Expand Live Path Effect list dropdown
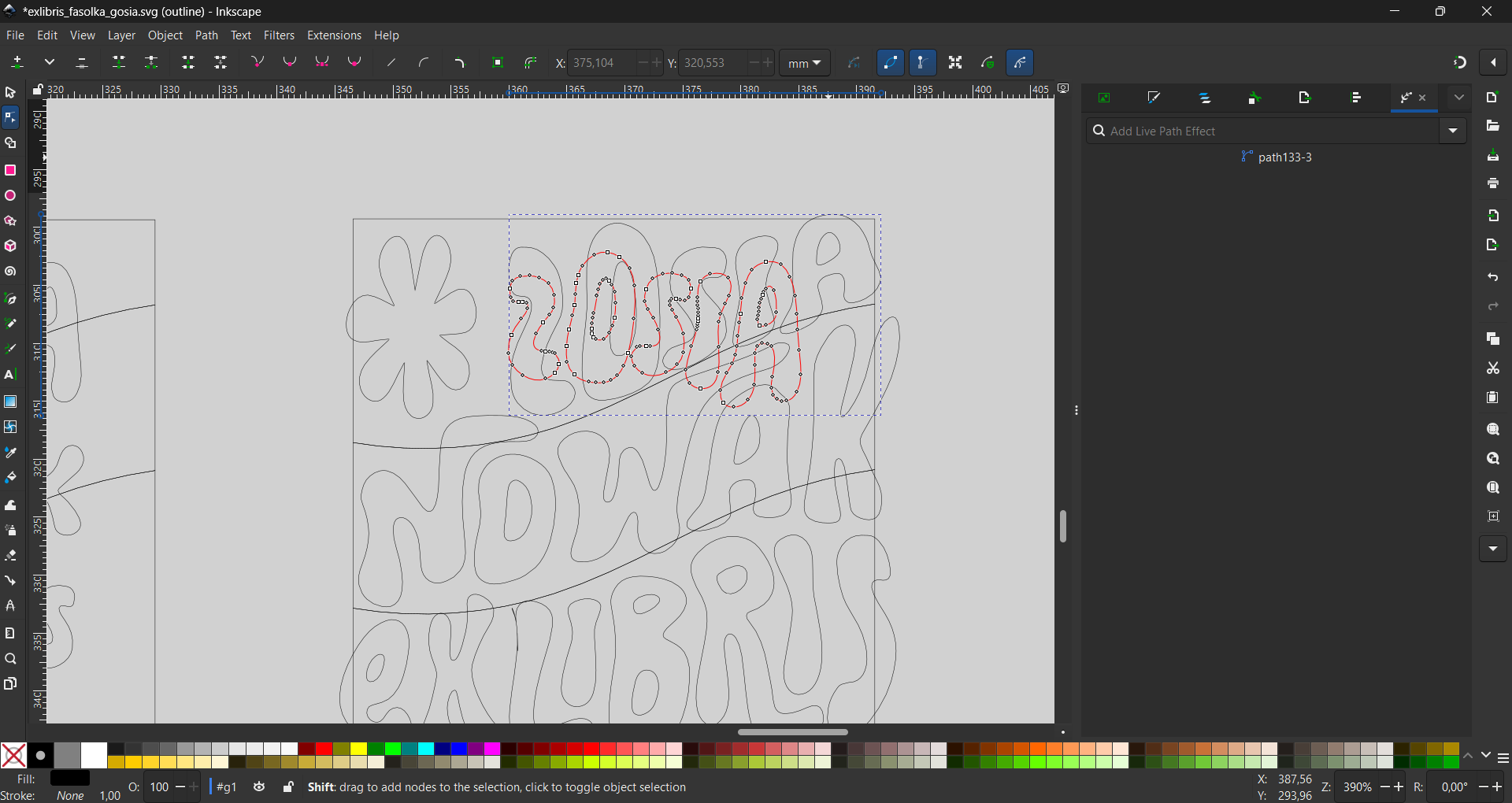 (x=1454, y=131)
